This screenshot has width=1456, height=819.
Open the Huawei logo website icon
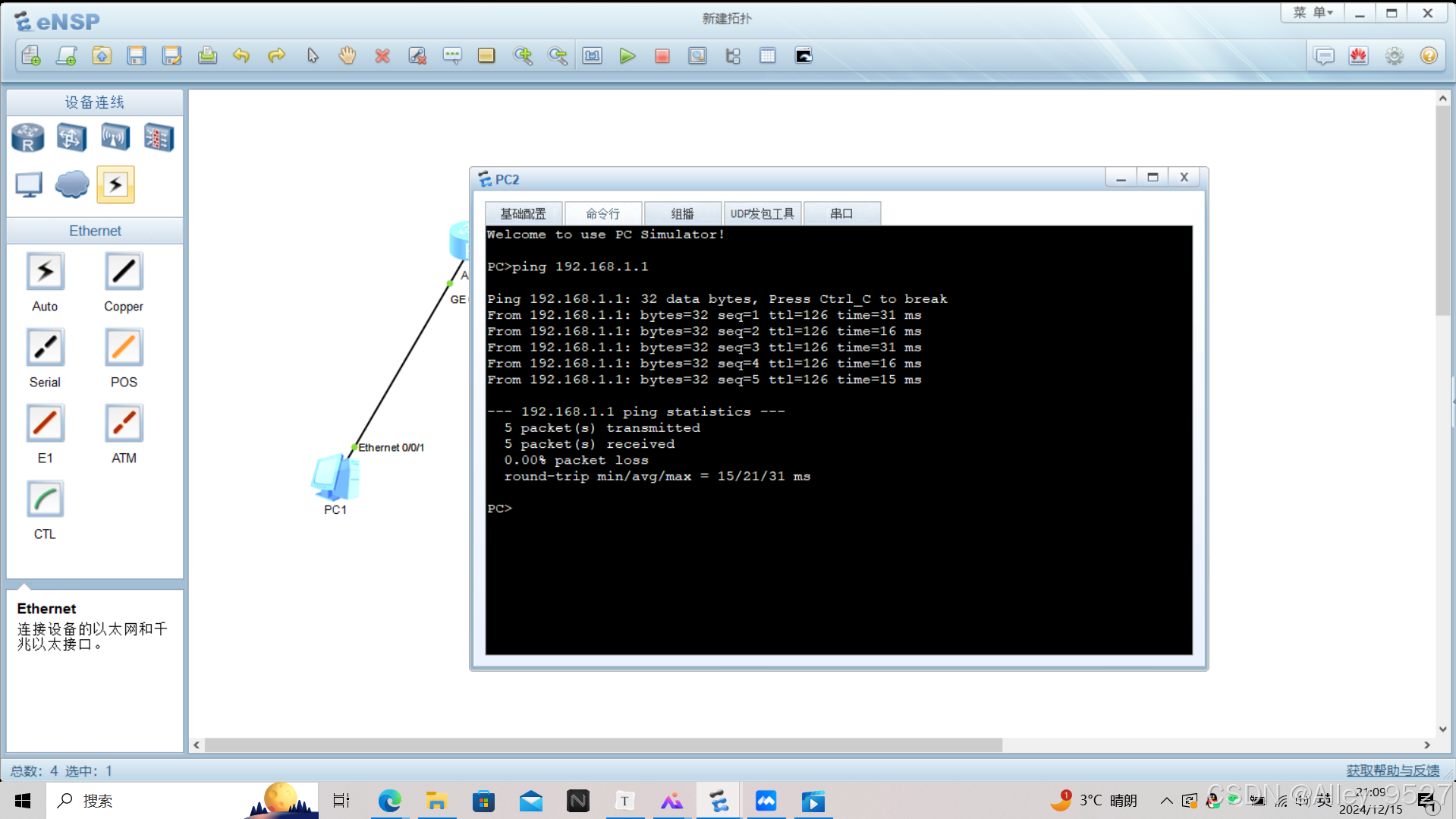point(1359,55)
